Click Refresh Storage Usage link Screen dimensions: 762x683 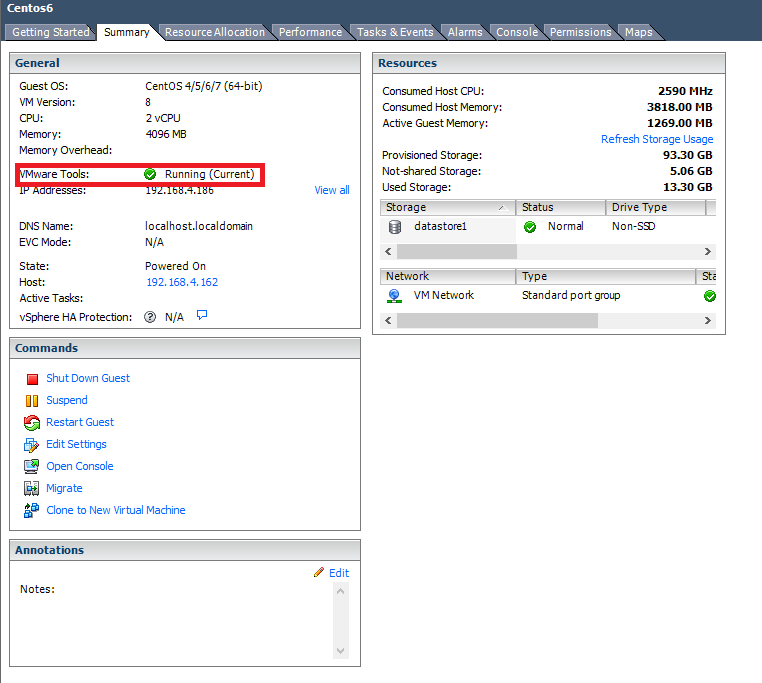coord(657,139)
